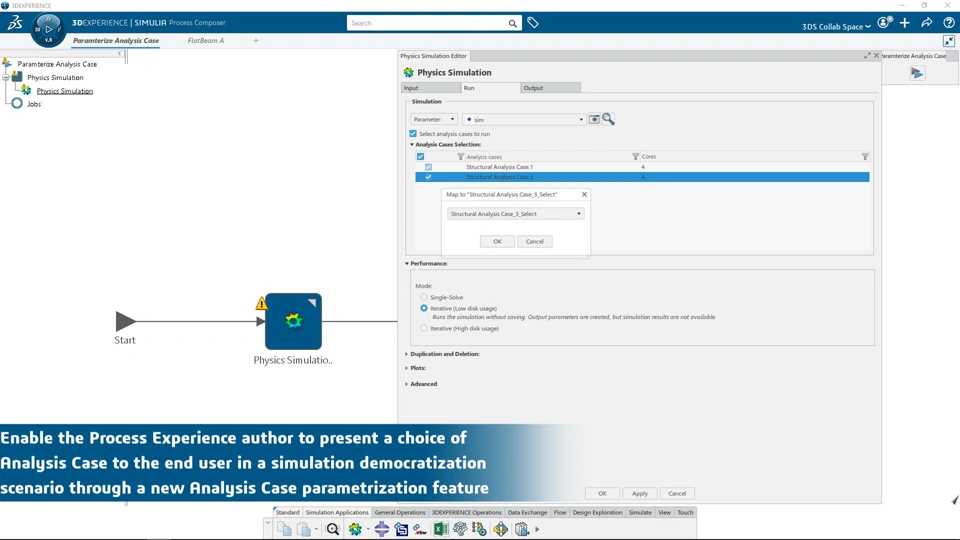Toggle Select analysis cases to run checkbox
The height and width of the screenshot is (540, 960).
tap(413, 133)
